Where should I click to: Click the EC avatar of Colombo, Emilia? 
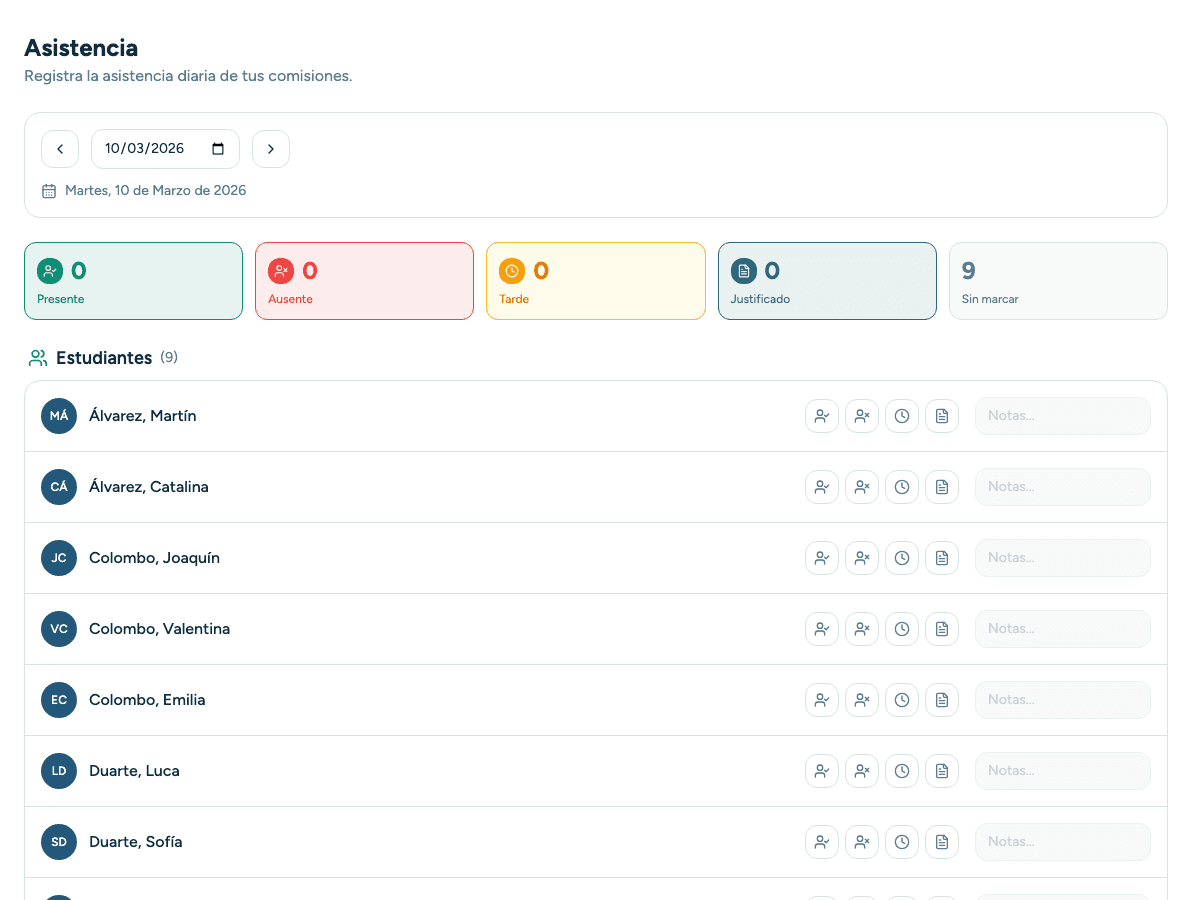click(59, 700)
